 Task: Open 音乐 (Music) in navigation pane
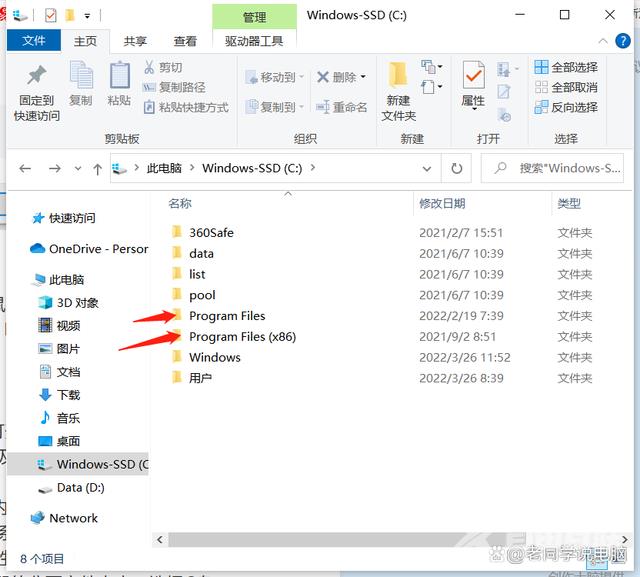59,418
